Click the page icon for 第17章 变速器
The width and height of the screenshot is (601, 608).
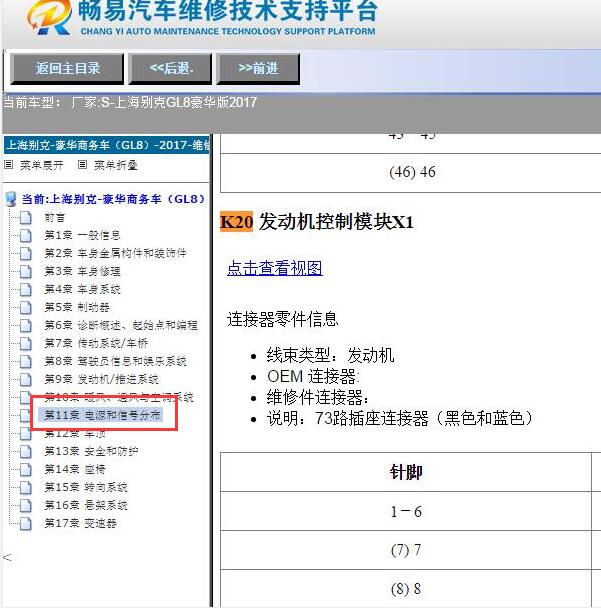click(26, 523)
